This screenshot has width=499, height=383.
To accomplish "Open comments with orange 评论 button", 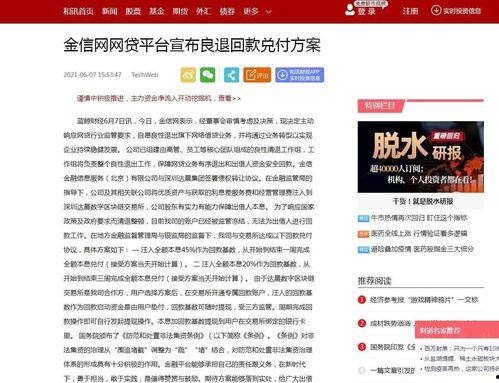I will pos(257,75).
